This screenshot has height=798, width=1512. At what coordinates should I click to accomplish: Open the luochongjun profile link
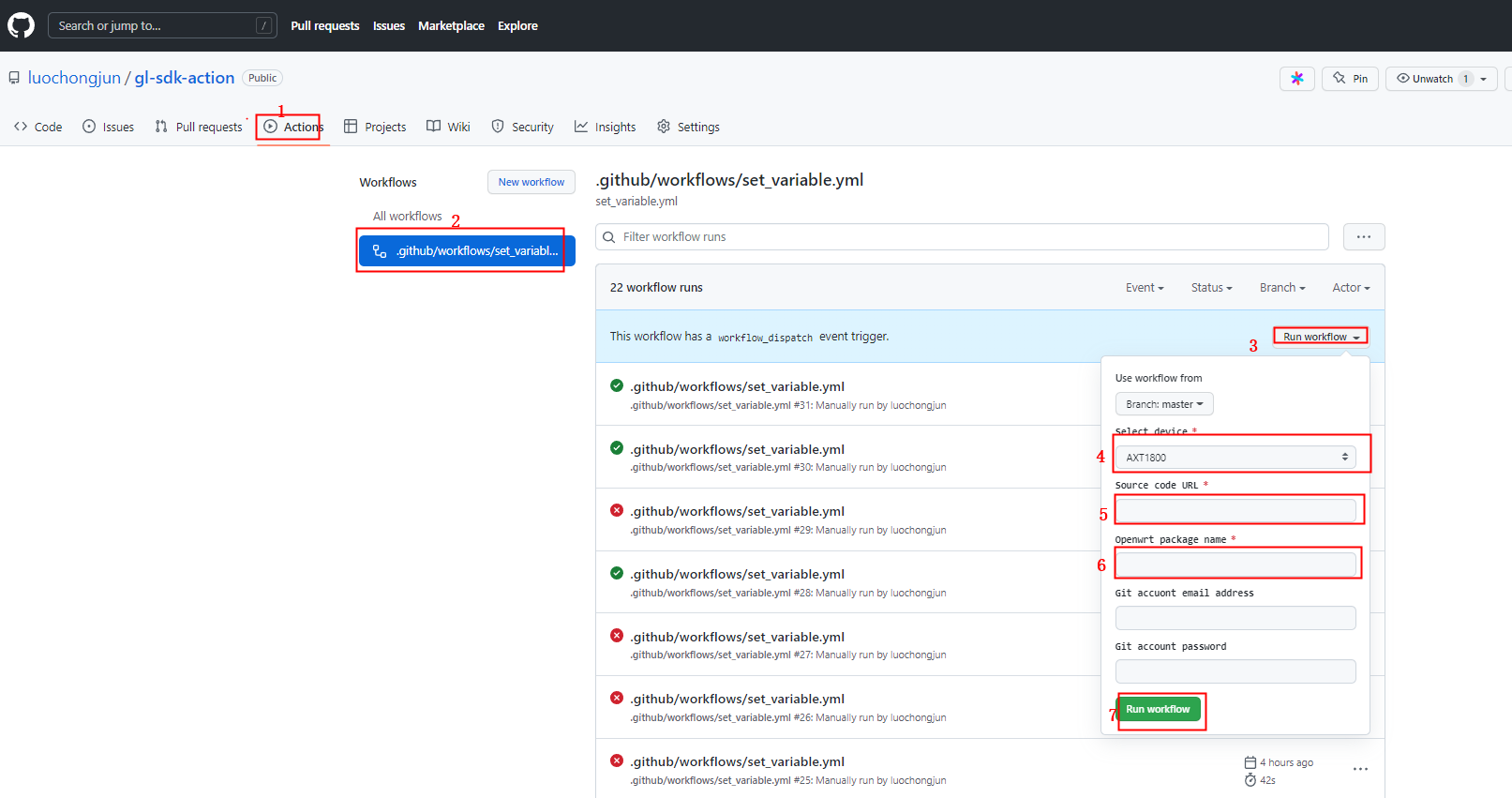pos(74,78)
